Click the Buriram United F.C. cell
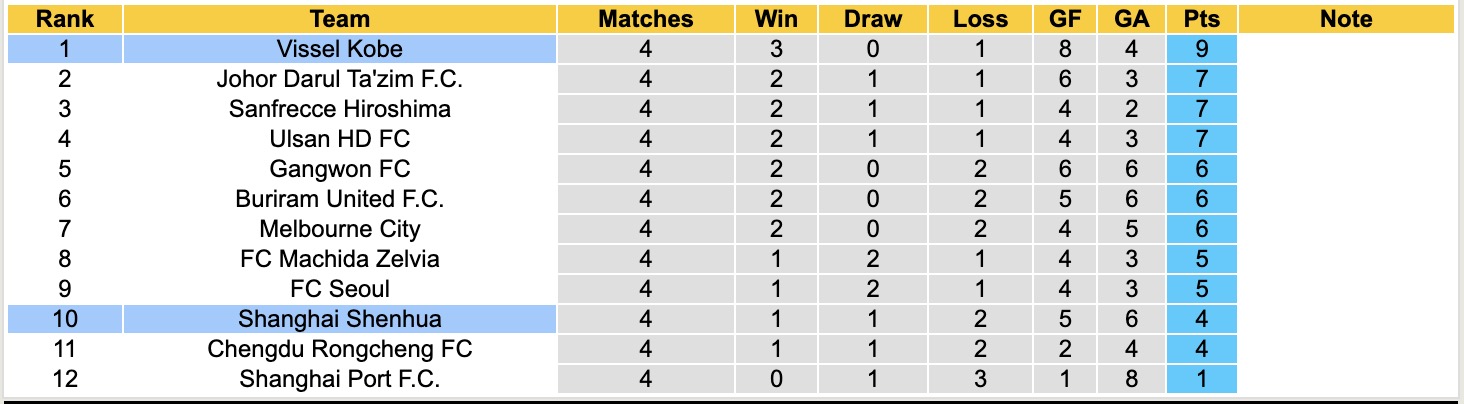The width and height of the screenshot is (1464, 404). click(x=340, y=199)
